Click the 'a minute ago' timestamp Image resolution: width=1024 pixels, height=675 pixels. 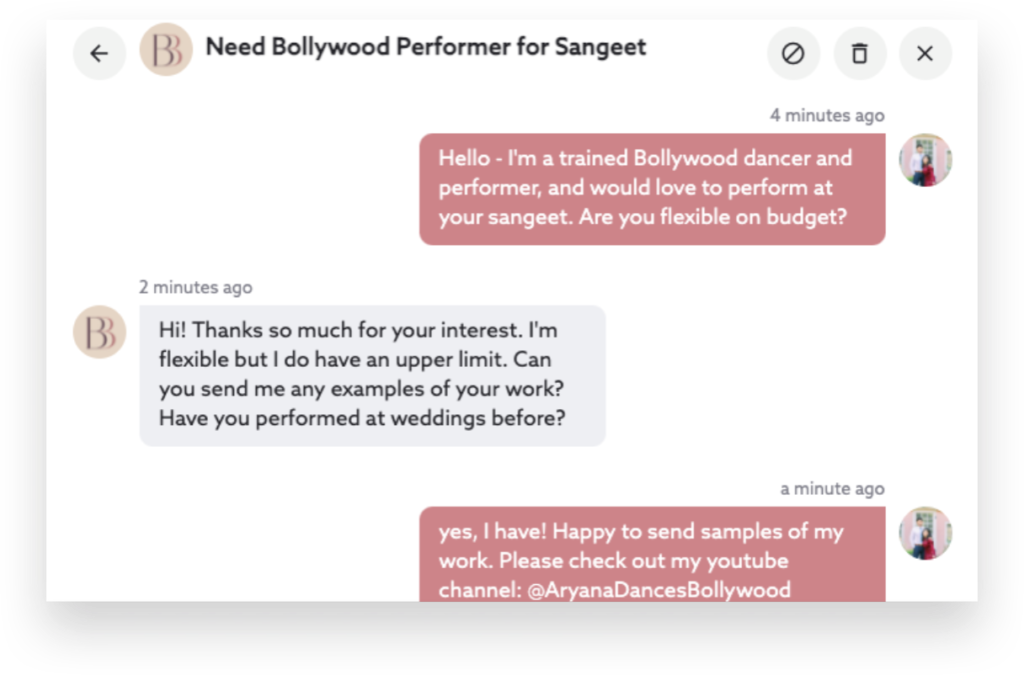(x=833, y=489)
